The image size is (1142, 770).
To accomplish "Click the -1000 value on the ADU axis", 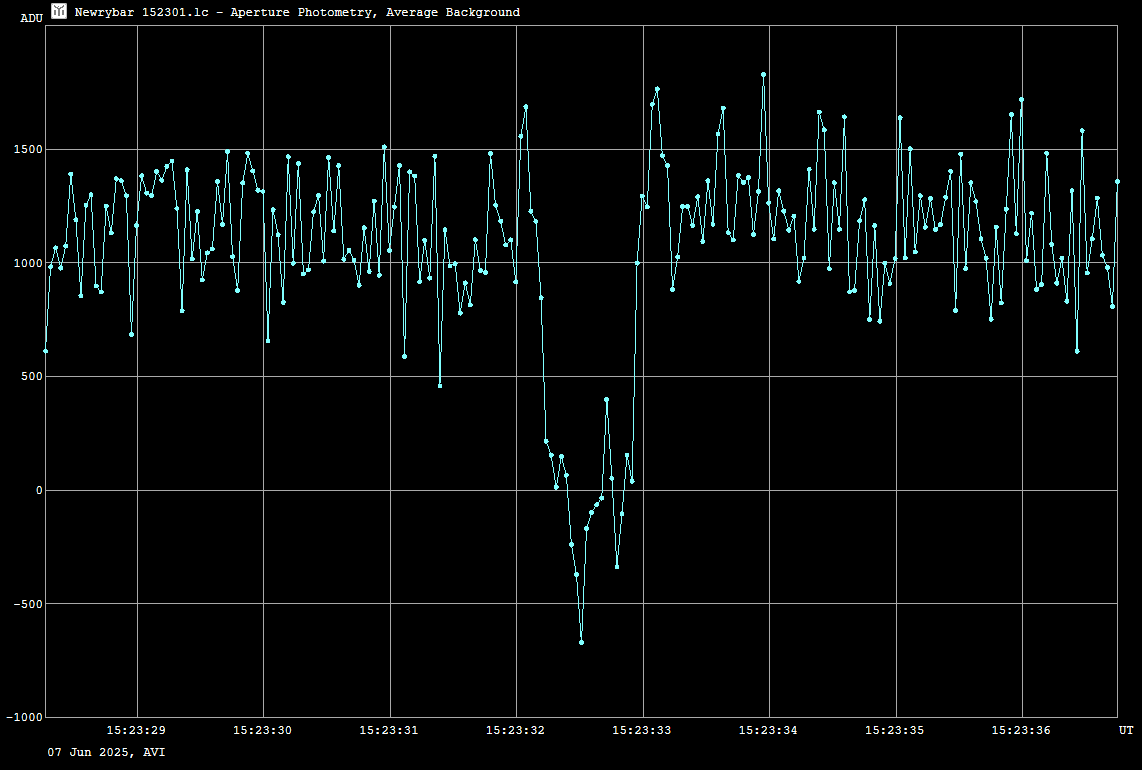I will pos(23,718).
